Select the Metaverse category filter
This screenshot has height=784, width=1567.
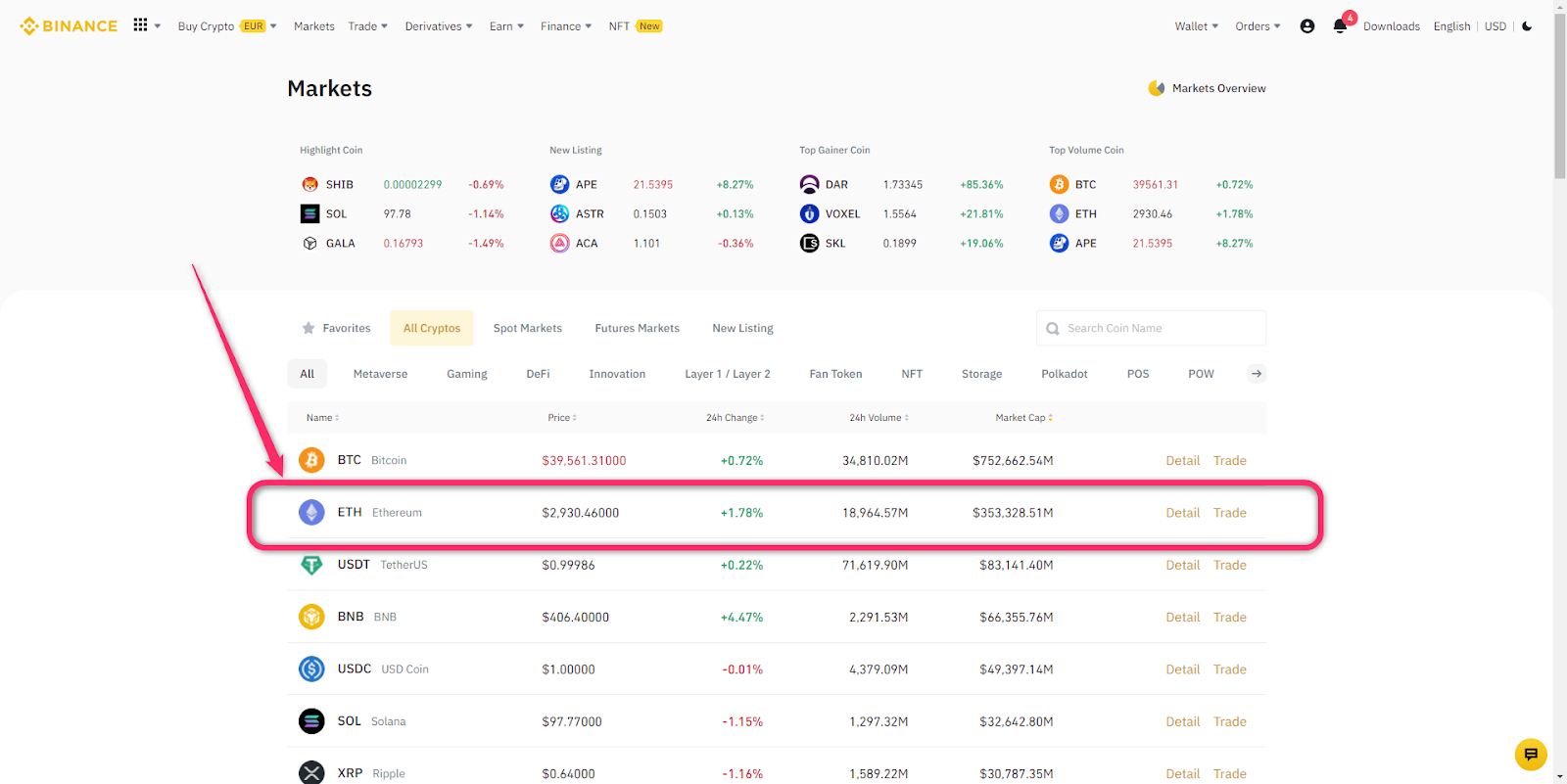click(381, 374)
